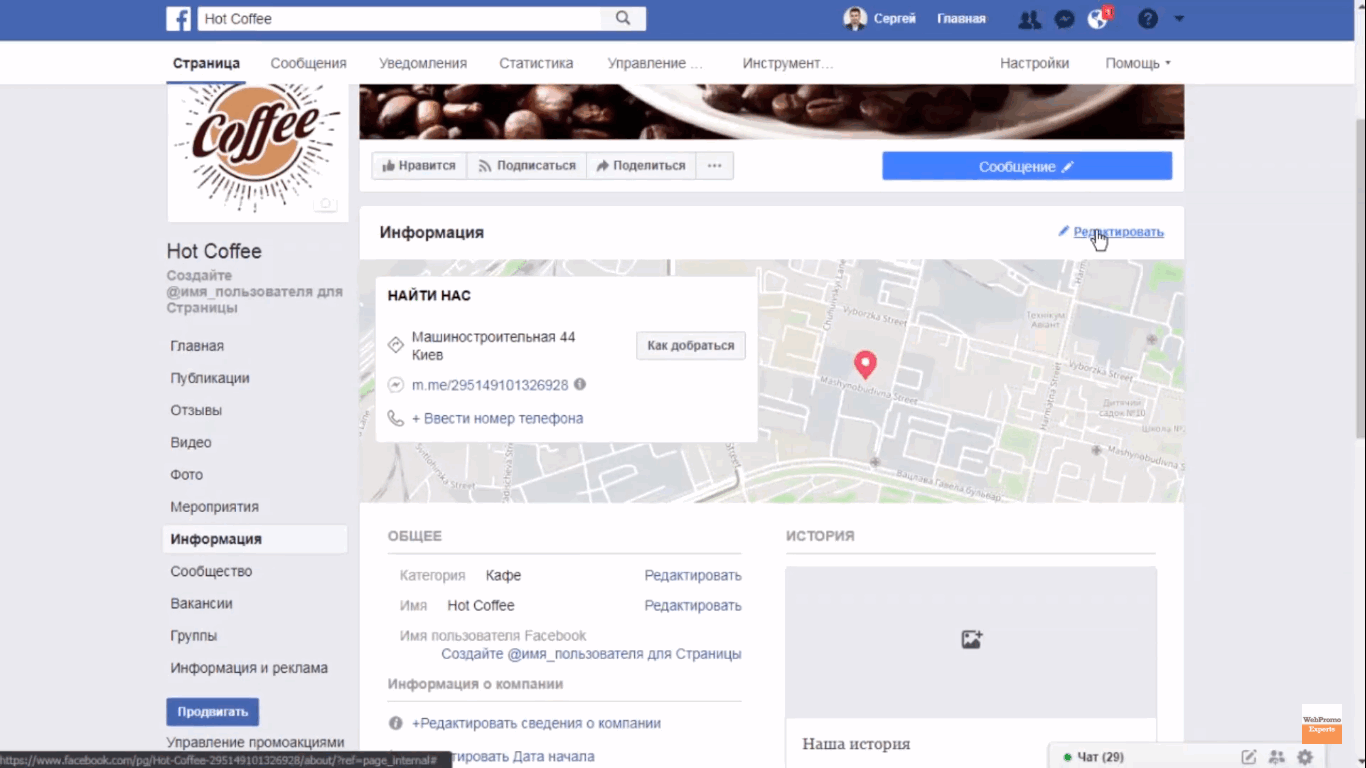Viewport: 1366px width, 768px height.
Task: Click the Hot Coffee search field
Action: coord(399,18)
